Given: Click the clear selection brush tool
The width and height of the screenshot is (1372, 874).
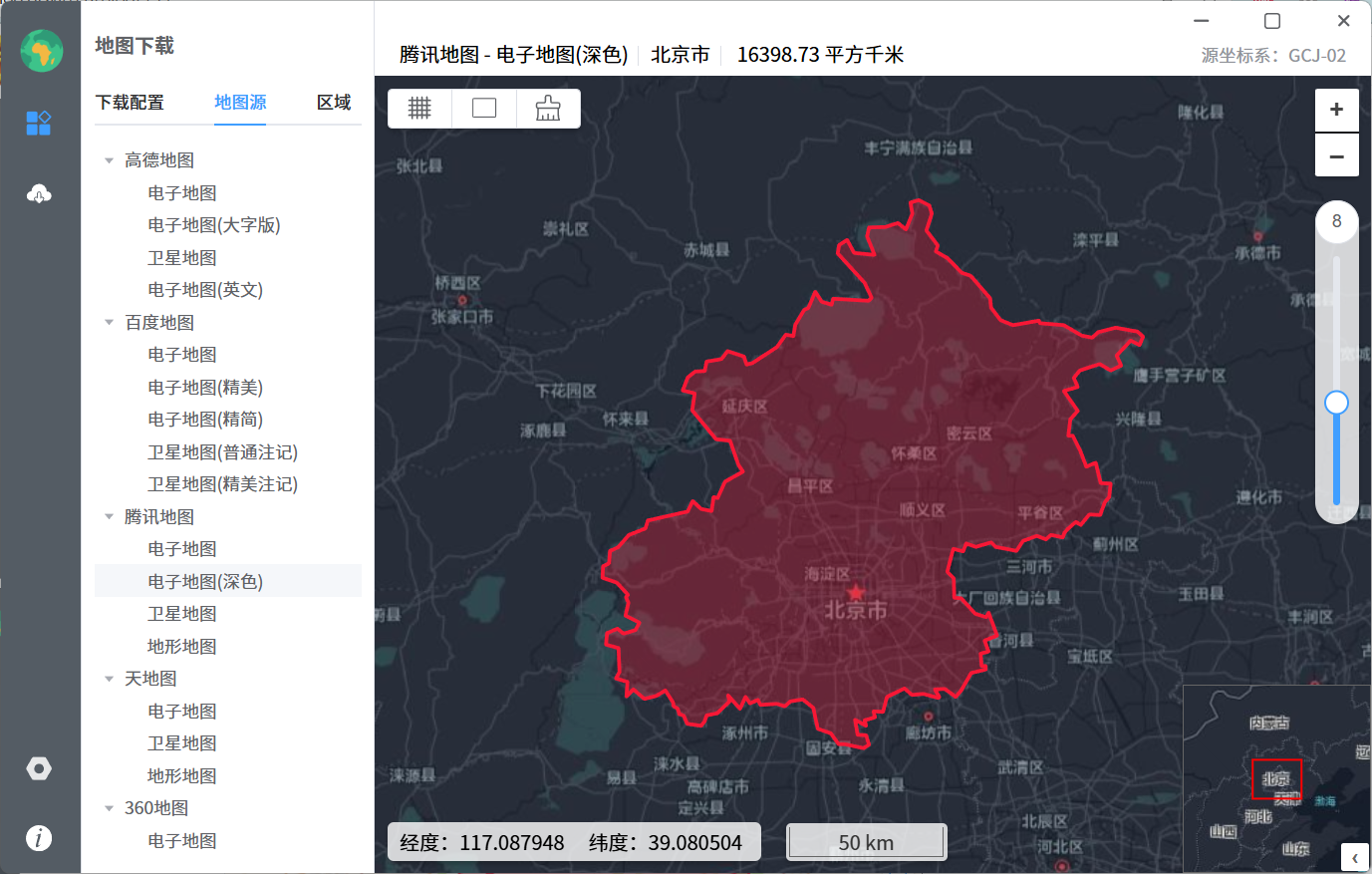Looking at the screenshot, I should [x=548, y=108].
